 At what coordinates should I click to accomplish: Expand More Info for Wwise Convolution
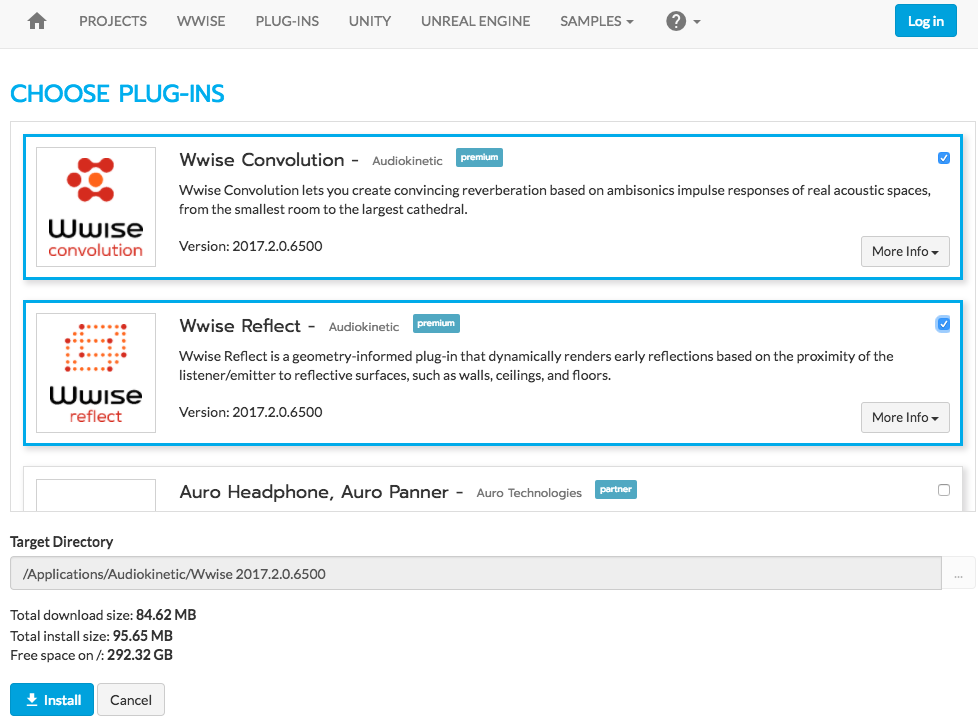point(905,251)
